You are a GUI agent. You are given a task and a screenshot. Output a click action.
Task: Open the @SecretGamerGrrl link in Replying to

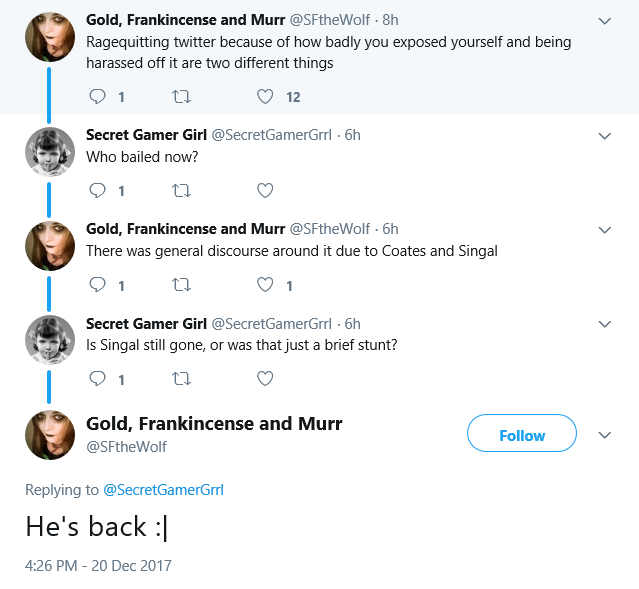163,490
